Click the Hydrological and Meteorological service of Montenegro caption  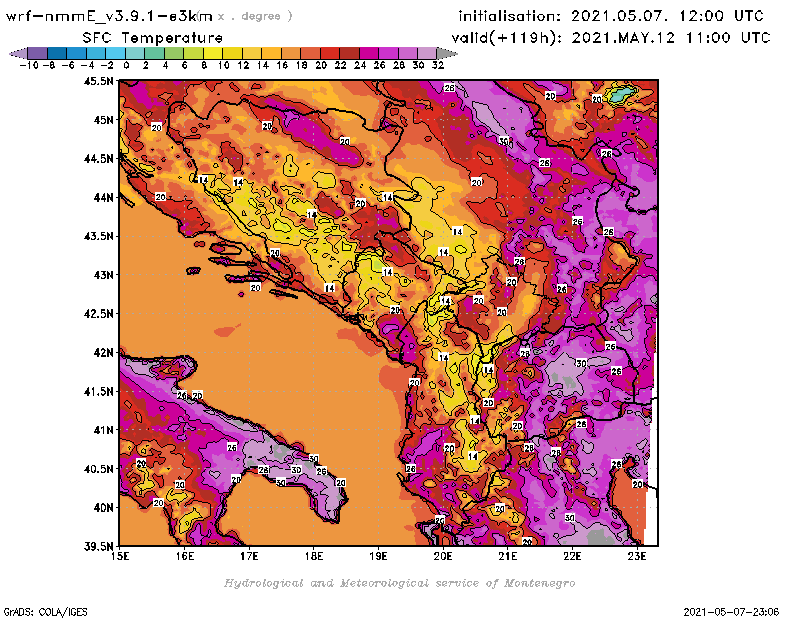(399, 583)
